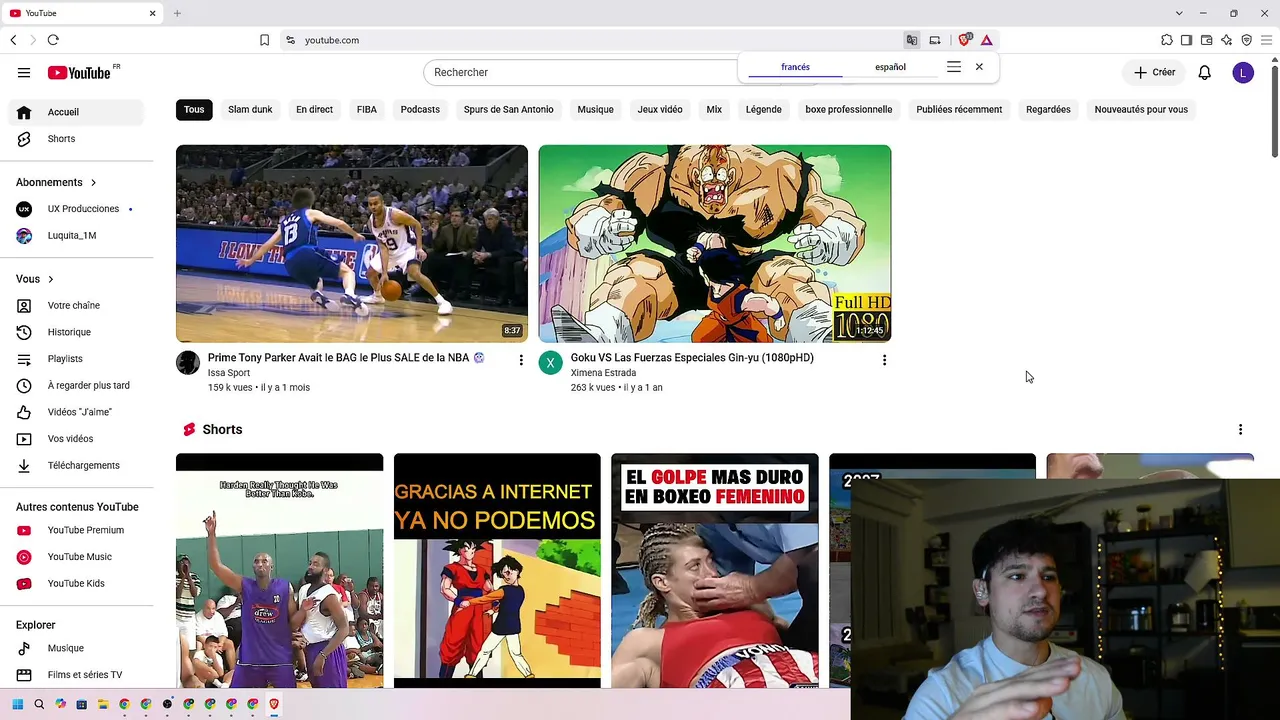Open the Brave main menu
This screenshot has width=1280, height=720.
(1267, 40)
